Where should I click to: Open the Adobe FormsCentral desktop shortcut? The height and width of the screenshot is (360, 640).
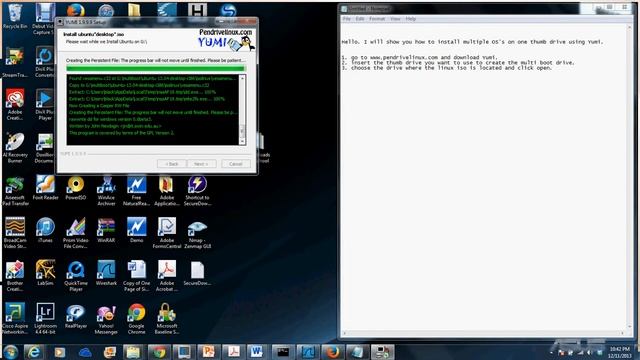(167, 233)
